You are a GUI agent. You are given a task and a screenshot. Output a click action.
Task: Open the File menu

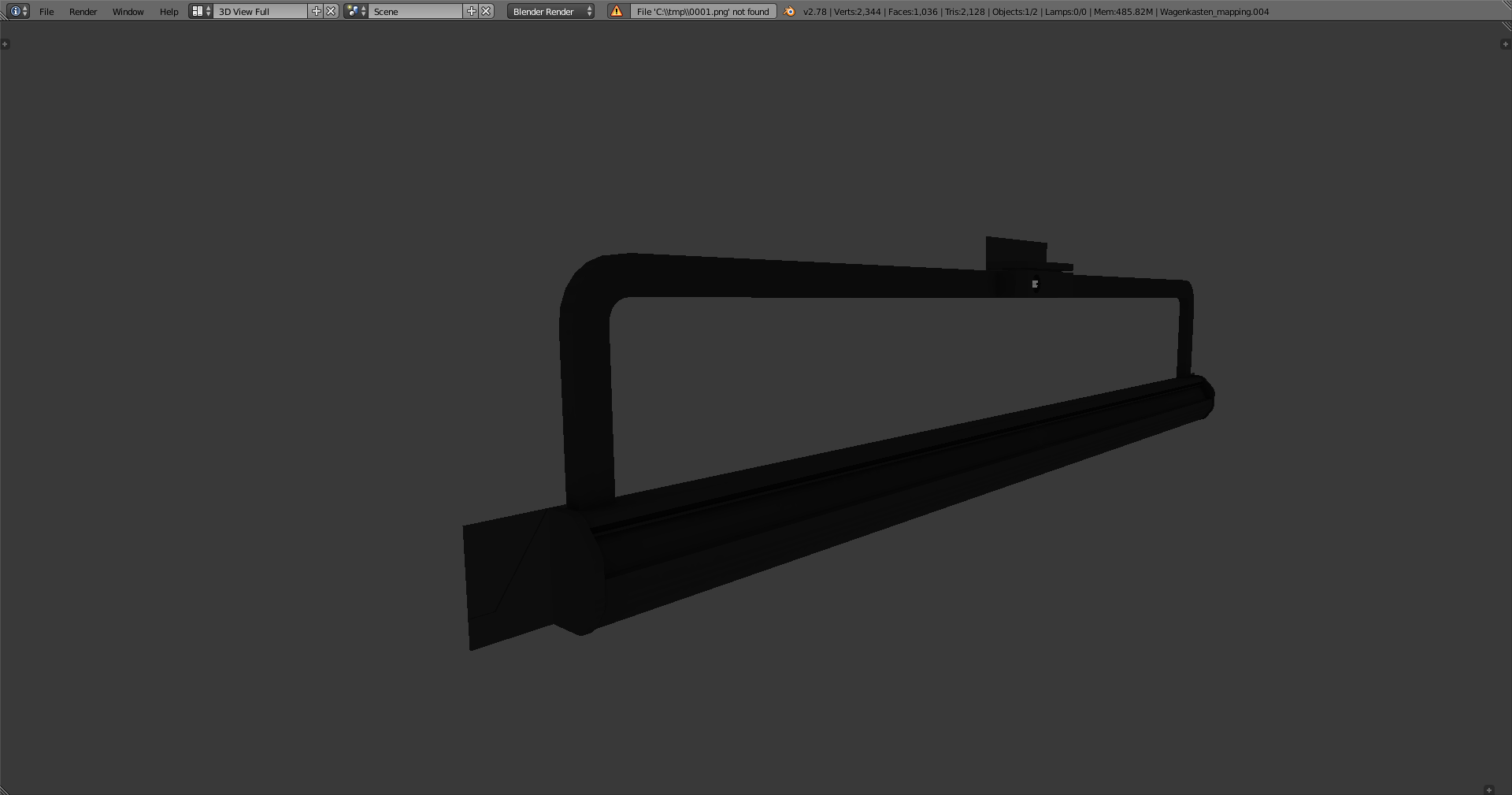(x=46, y=12)
